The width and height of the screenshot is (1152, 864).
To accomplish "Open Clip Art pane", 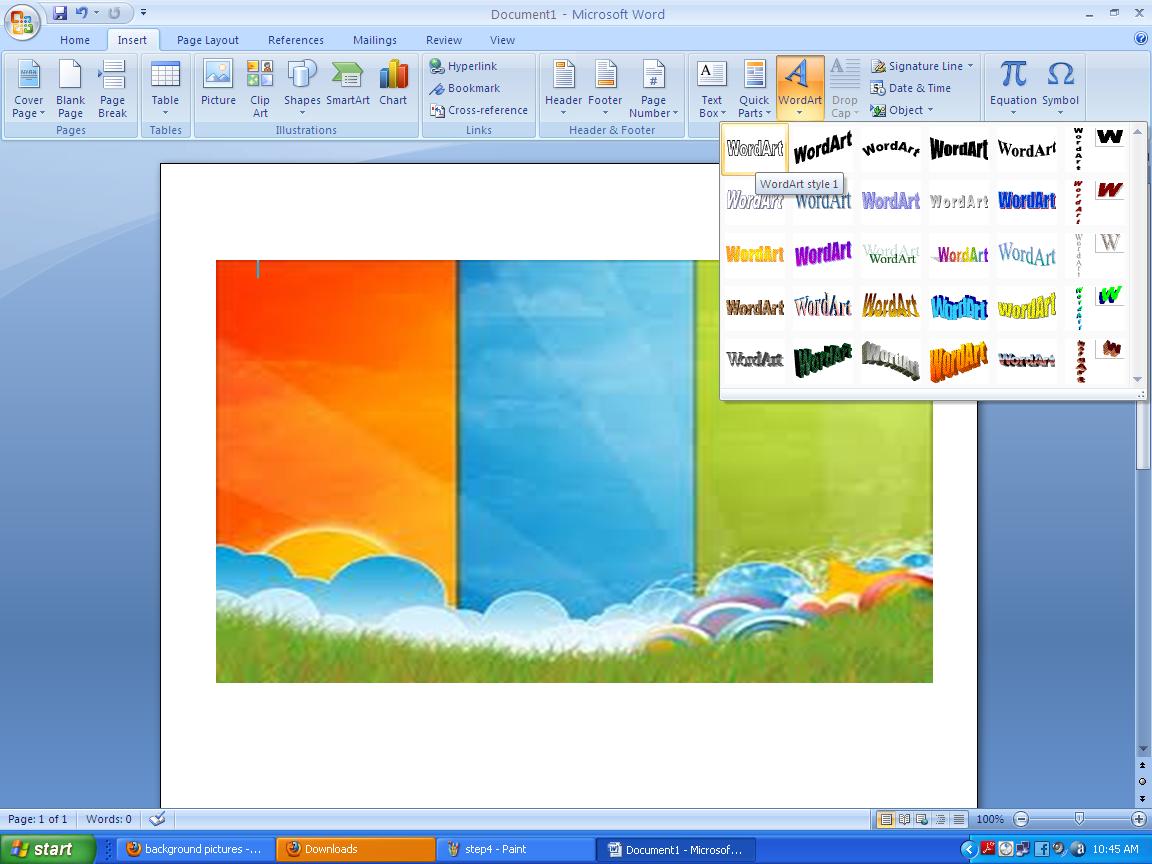I will [x=260, y=89].
